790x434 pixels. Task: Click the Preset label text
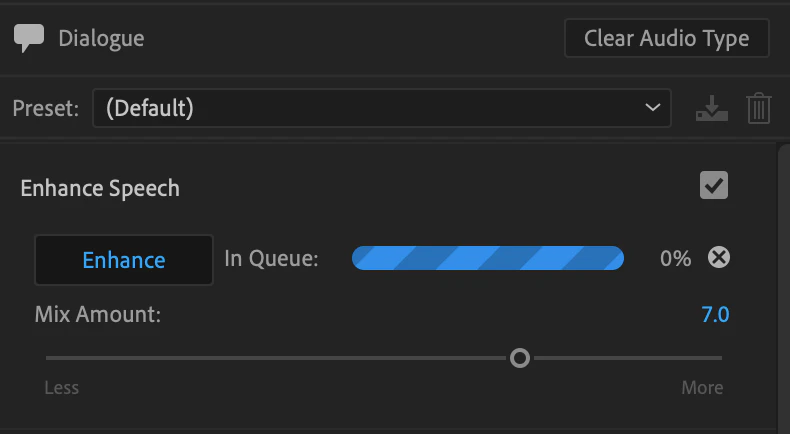point(46,108)
